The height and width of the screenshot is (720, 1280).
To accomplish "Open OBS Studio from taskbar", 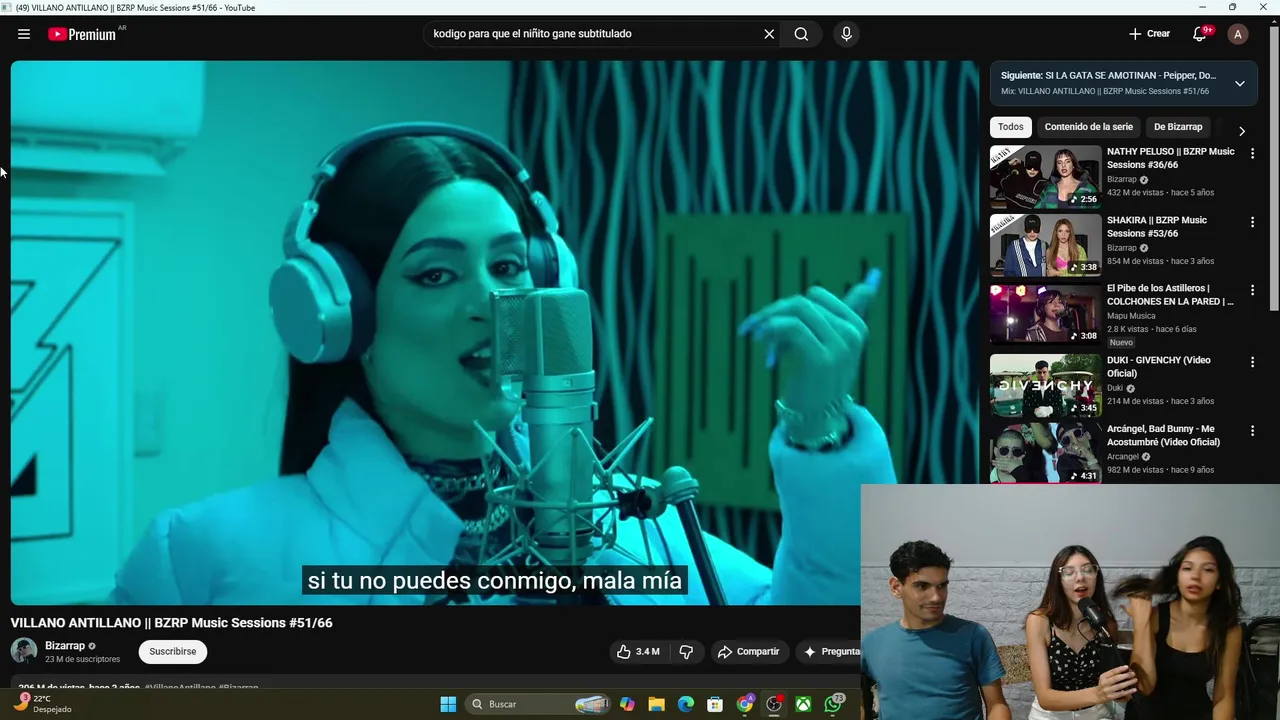I will (774, 704).
